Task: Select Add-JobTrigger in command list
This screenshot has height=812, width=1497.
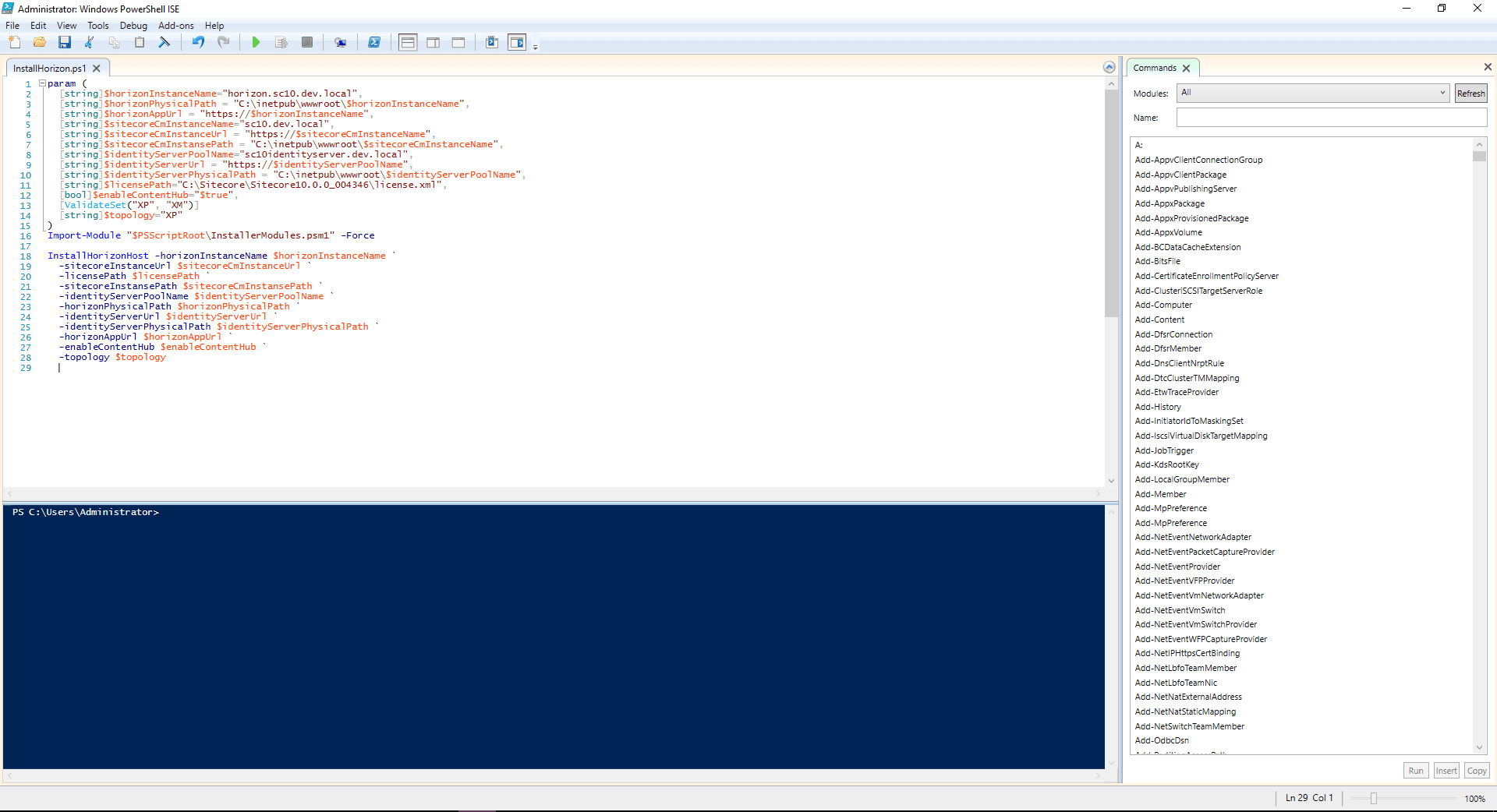Action: click(x=1164, y=450)
